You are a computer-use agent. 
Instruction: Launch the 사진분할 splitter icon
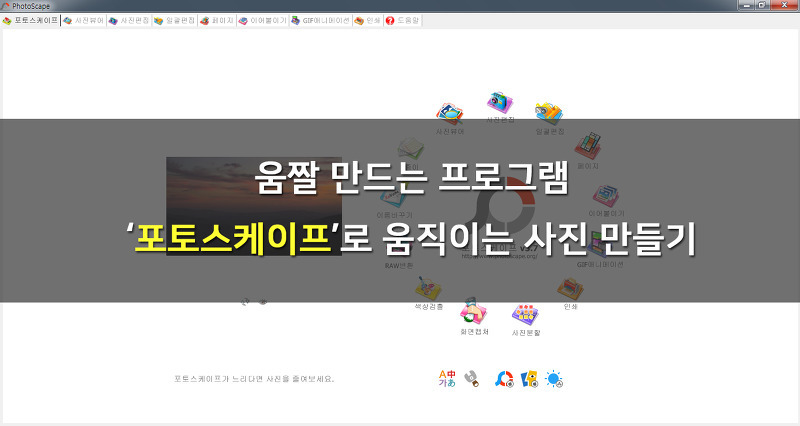click(526, 315)
